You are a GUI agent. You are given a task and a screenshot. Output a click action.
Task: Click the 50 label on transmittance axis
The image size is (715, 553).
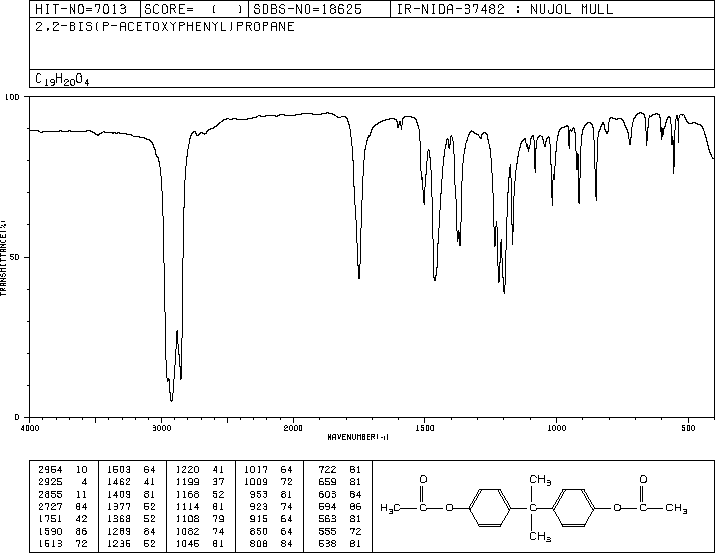coord(15,257)
